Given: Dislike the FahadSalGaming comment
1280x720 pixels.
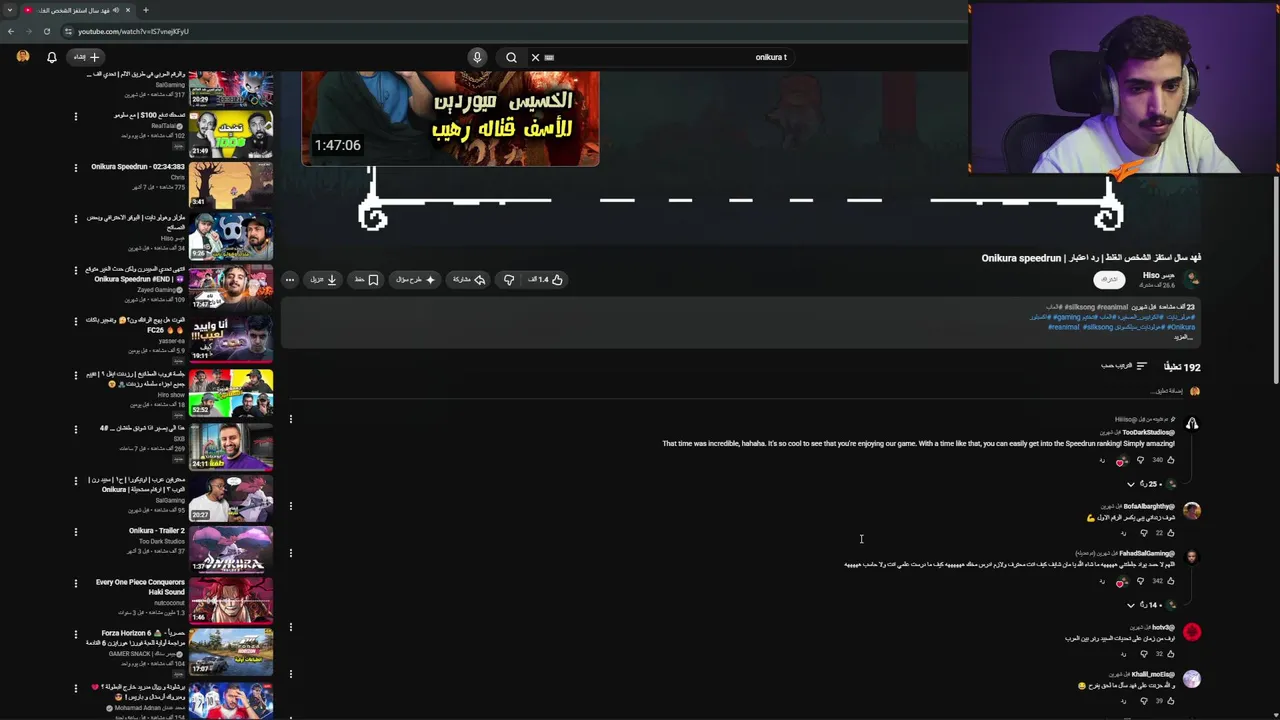Looking at the screenshot, I should tap(1140, 581).
